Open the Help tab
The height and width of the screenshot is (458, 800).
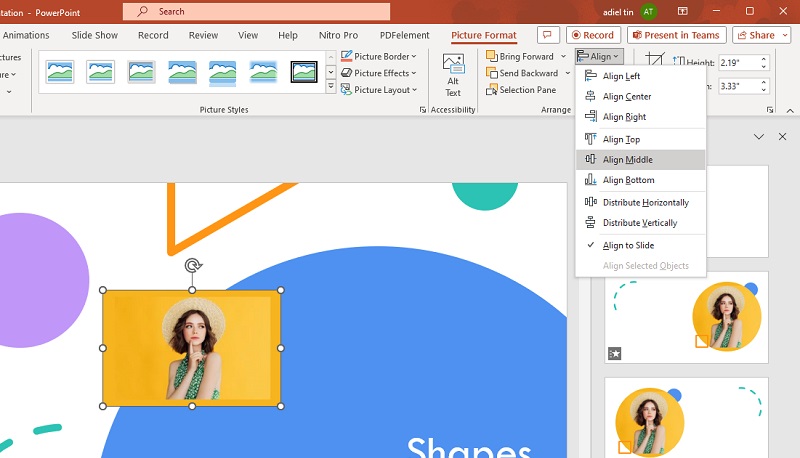coord(288,35)
